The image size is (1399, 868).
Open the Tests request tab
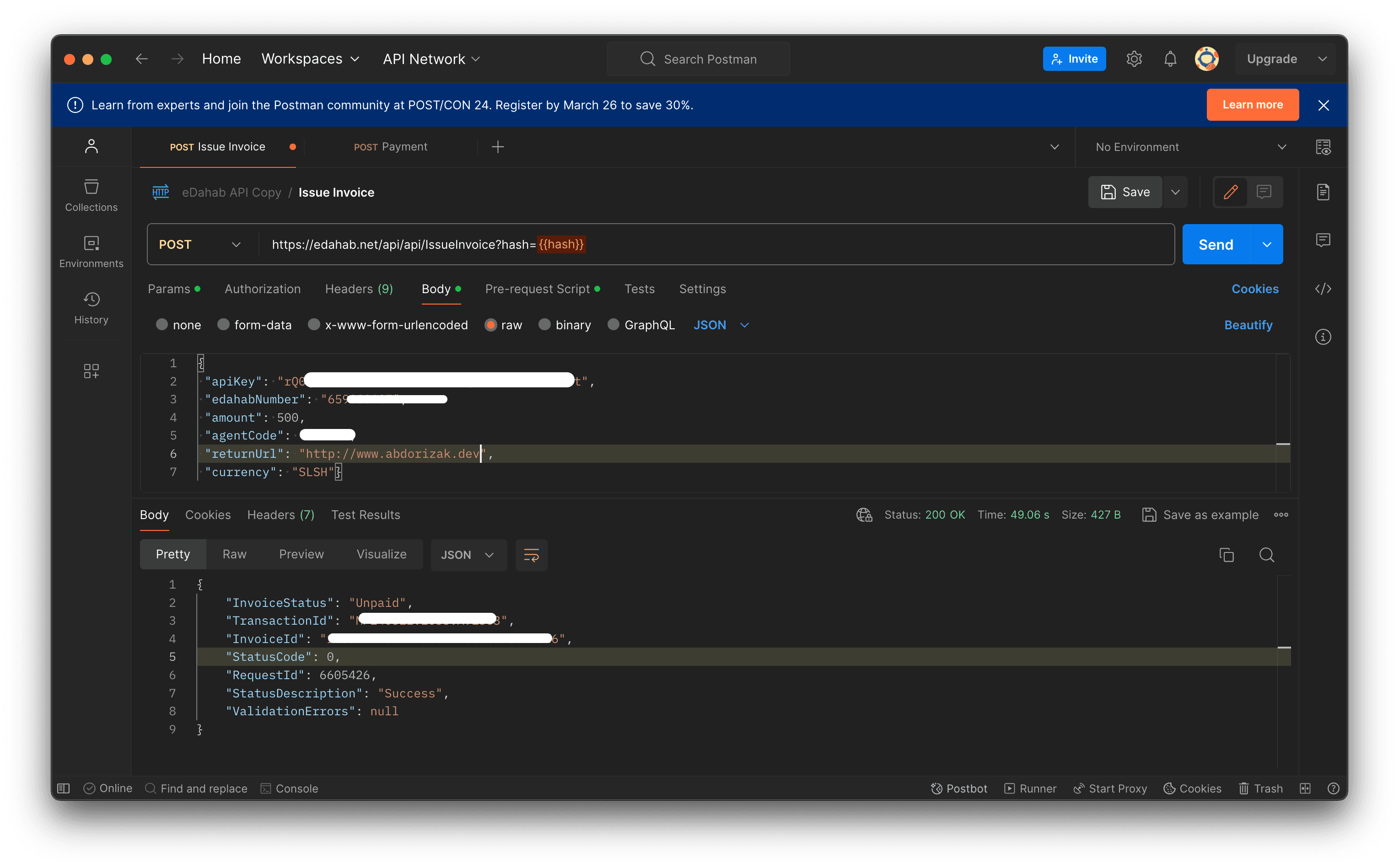(639, 289)
